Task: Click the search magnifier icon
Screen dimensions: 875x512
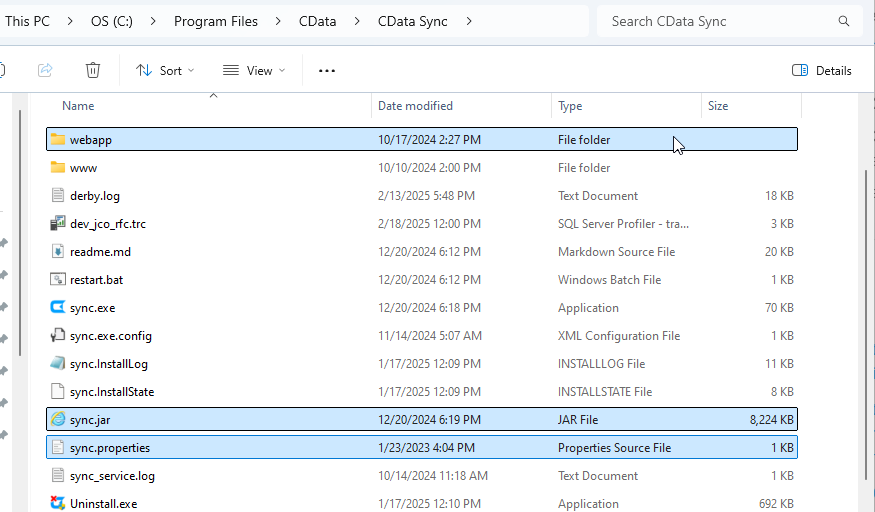Action: (845, 21)
